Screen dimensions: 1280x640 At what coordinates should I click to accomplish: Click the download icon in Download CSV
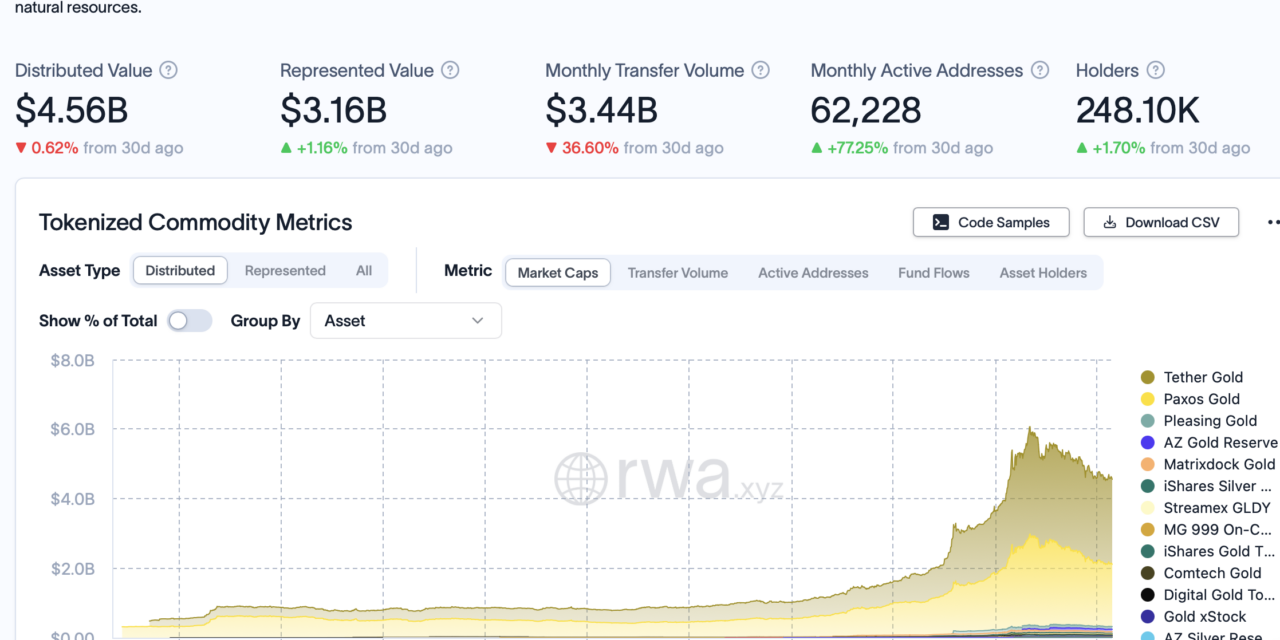(1110, 222)
